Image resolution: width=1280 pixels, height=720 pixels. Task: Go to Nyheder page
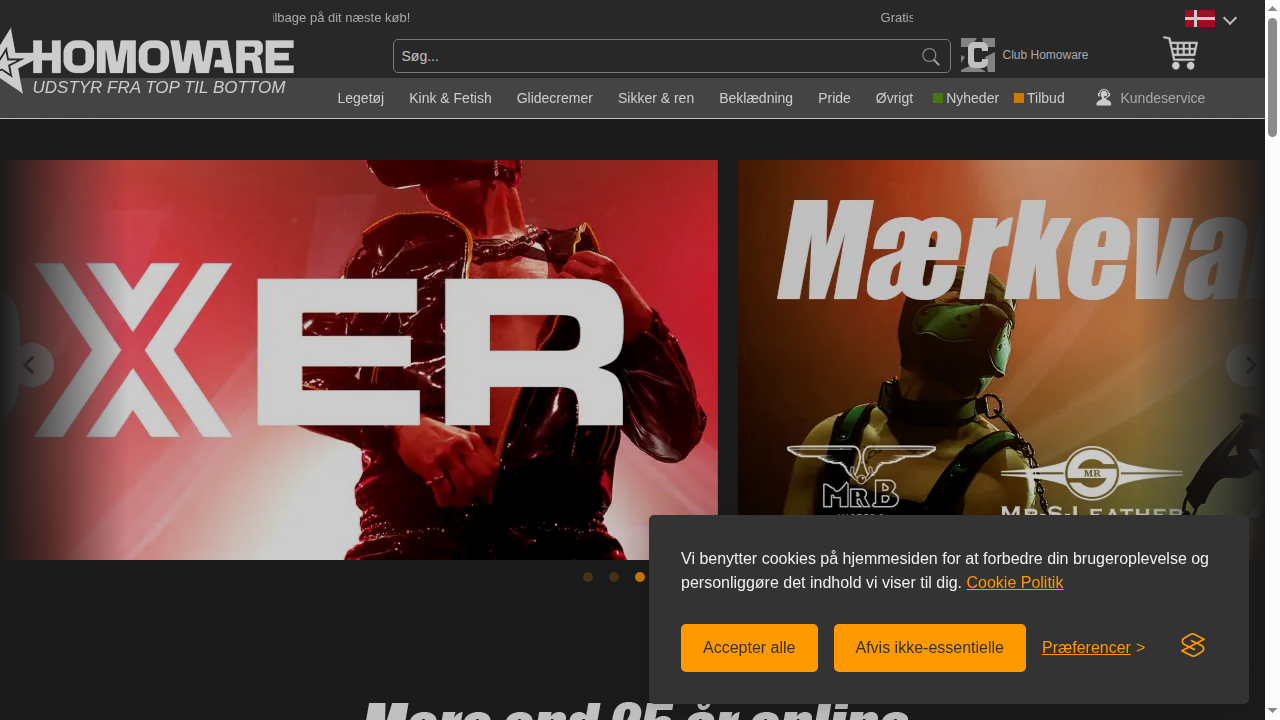(x=966, y=98)
